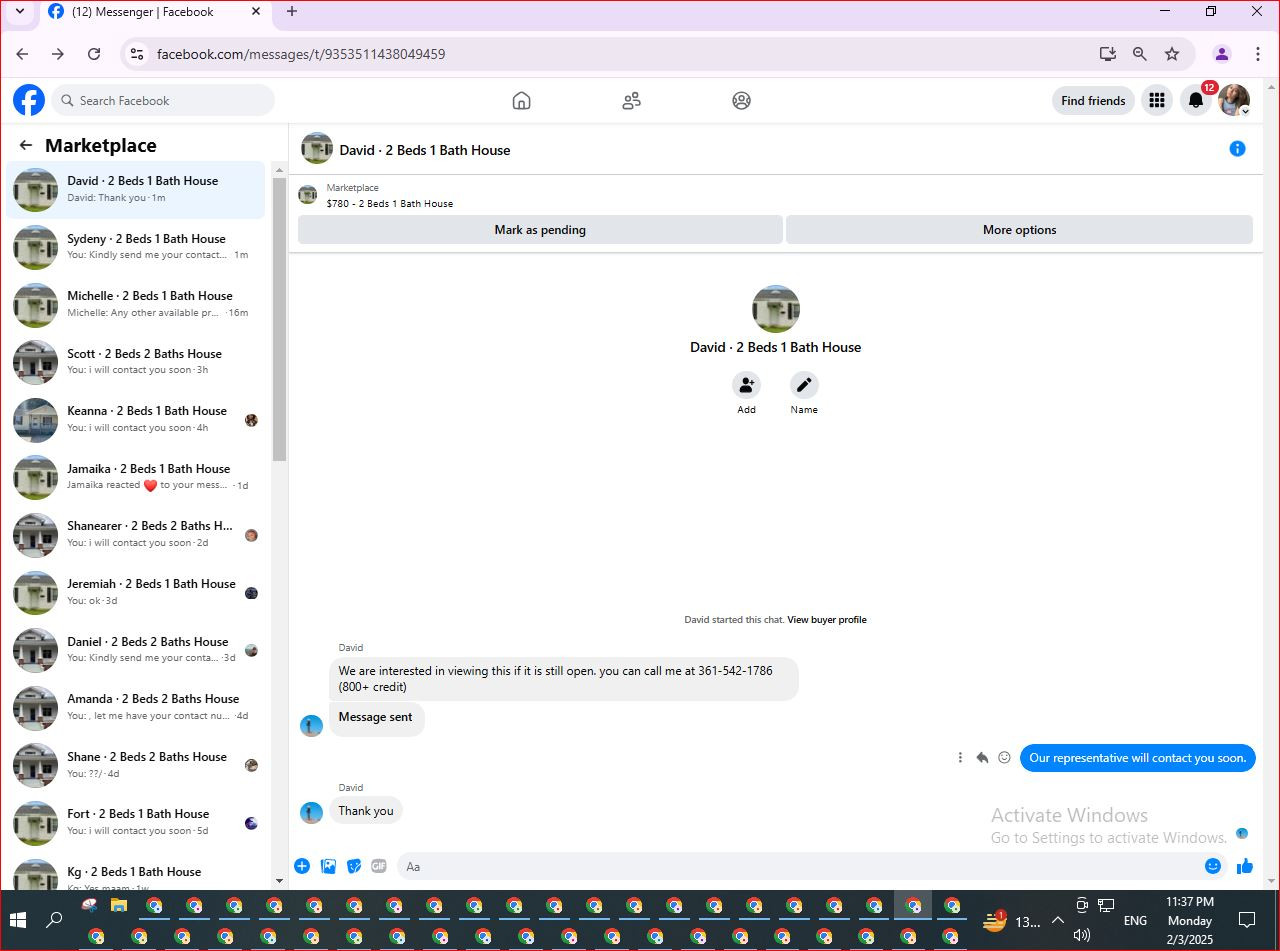Open more actions plus icon in composer

tap(302, 866)
